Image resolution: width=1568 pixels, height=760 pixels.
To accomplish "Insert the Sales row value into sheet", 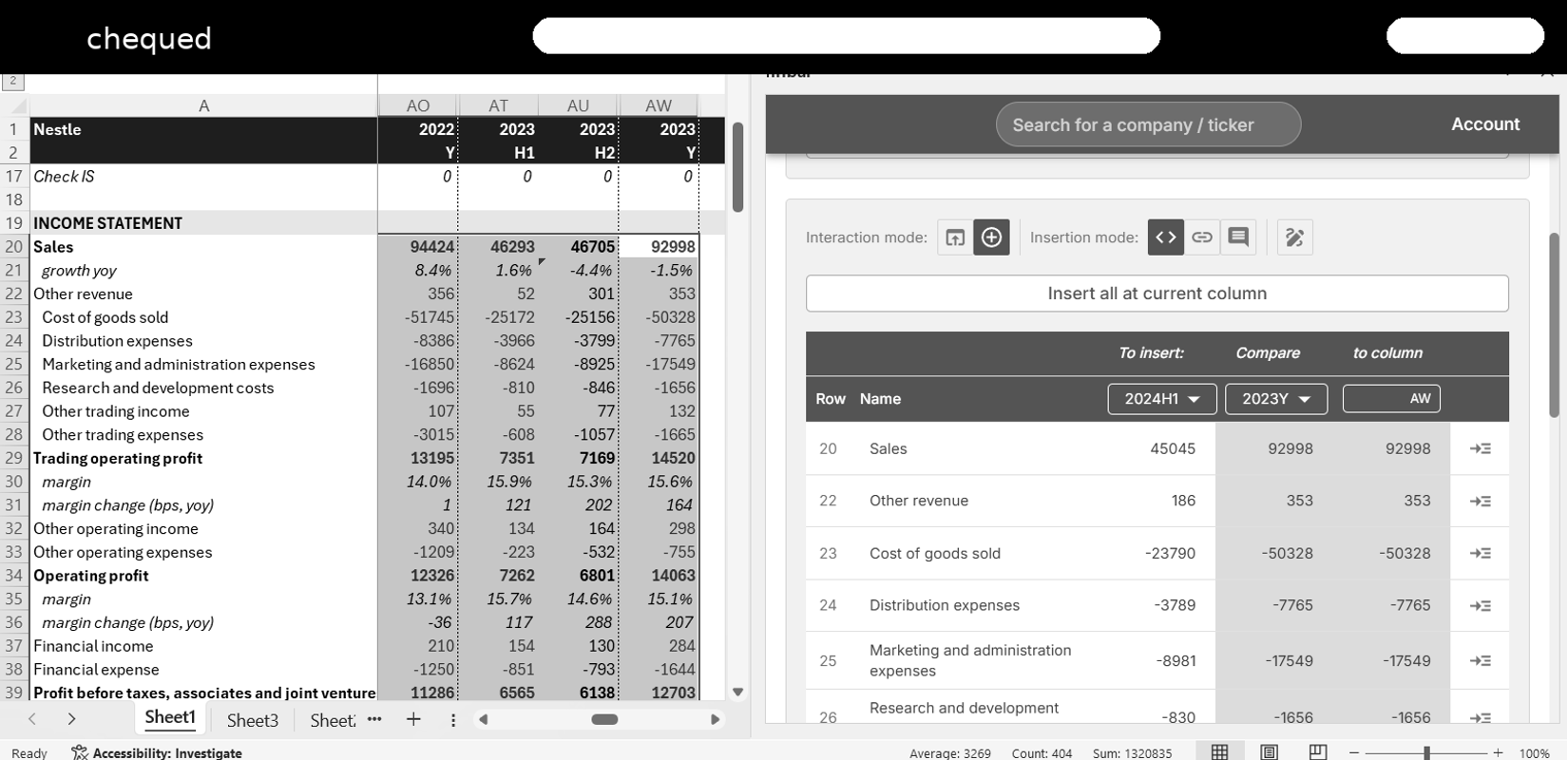I will 1481,448.
